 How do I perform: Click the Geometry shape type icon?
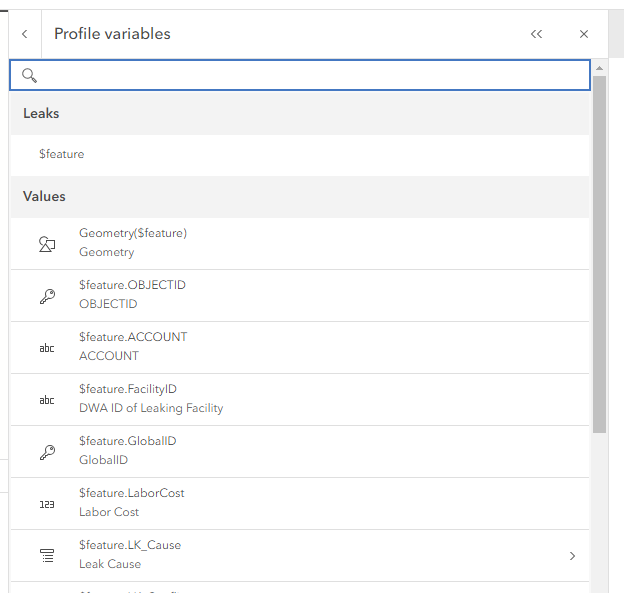pyautogui.click(x=46, y=243)
